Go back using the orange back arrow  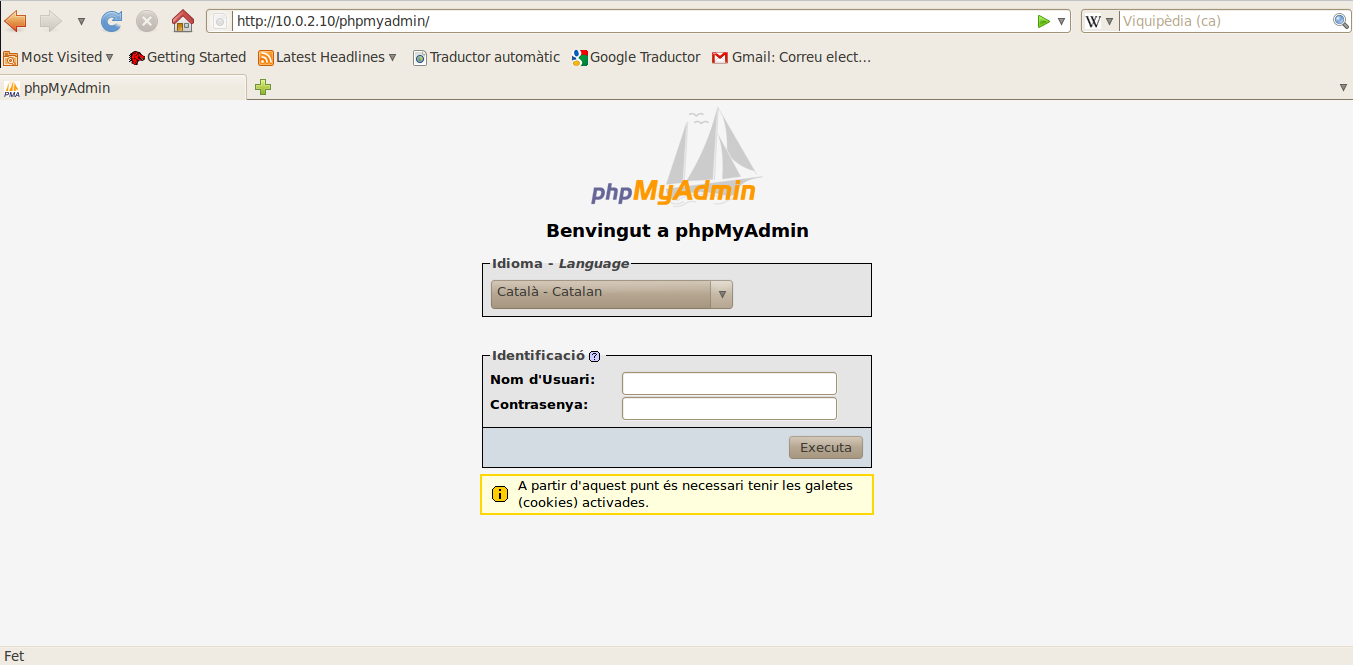pos(15,21)
